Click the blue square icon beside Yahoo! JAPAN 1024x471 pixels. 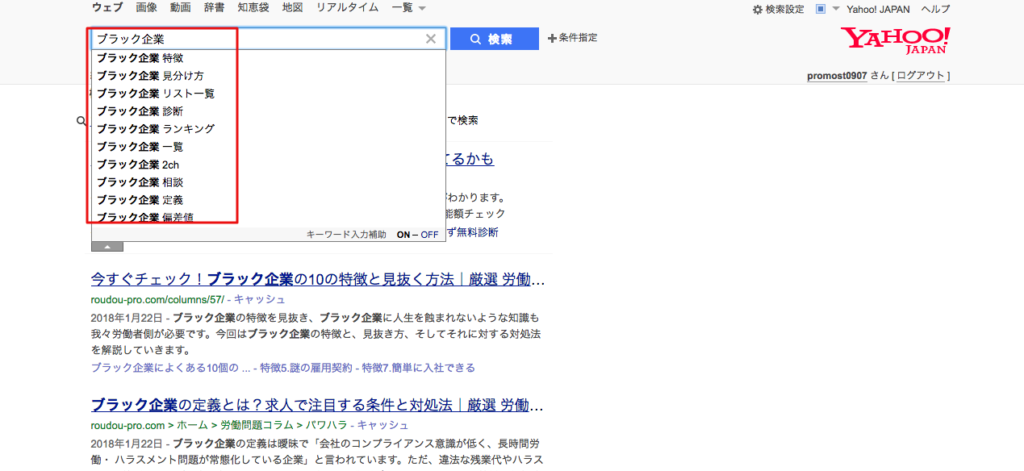821,9
